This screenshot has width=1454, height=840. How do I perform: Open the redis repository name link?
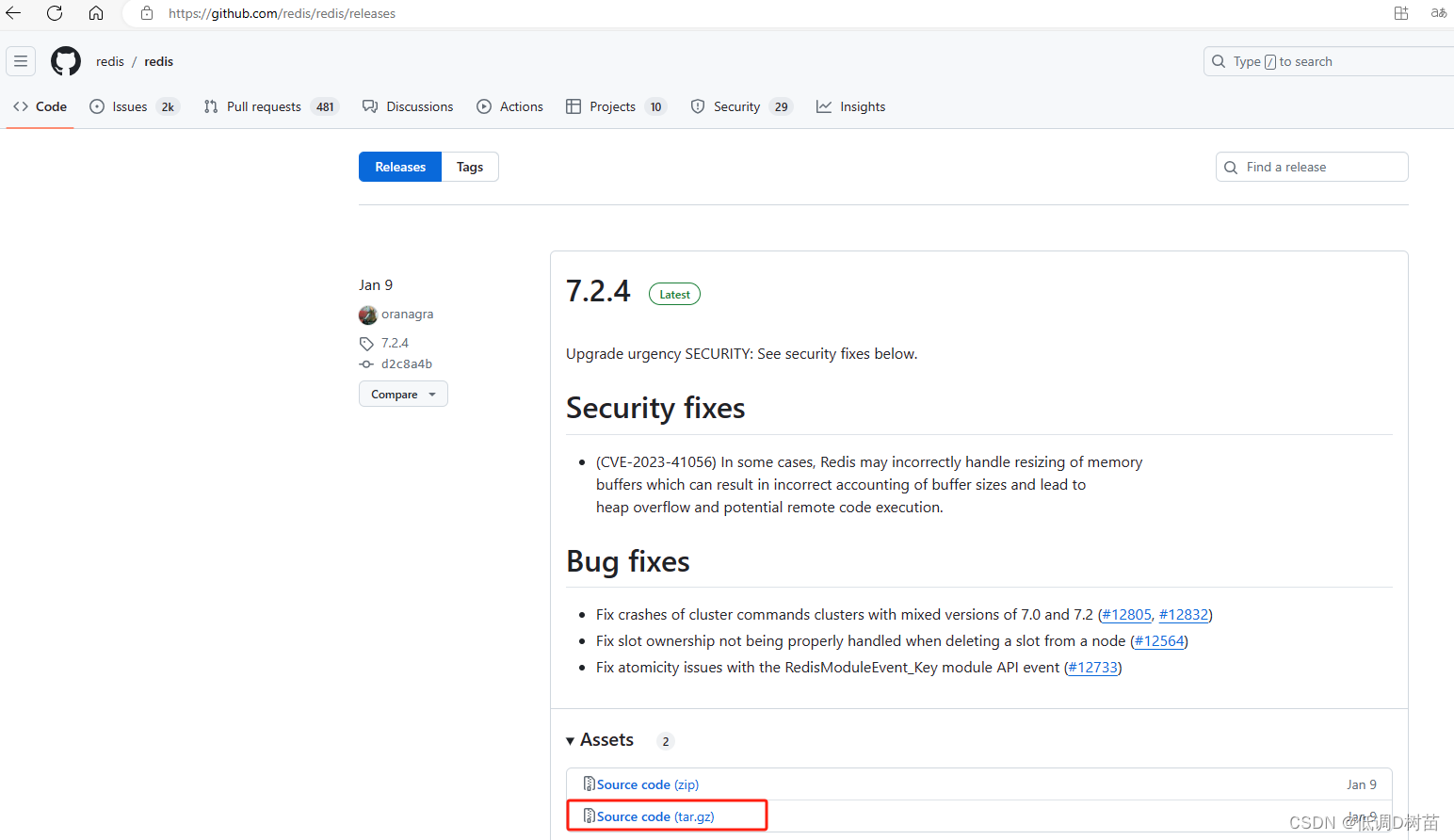[x=159, y=61]
